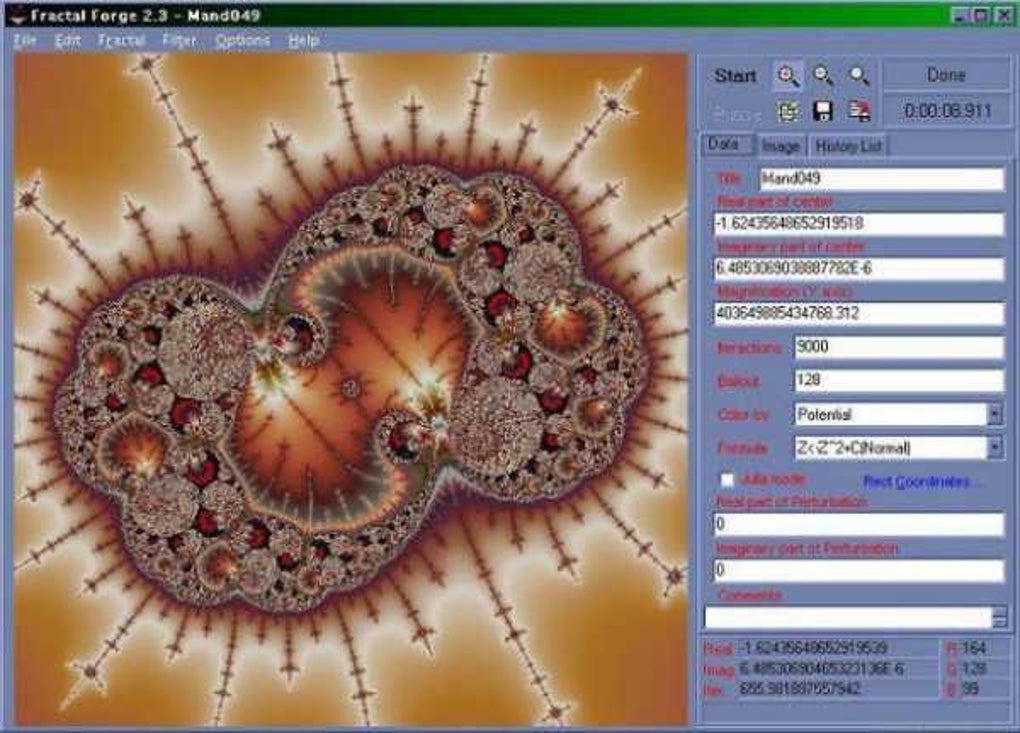Select the zoom-in magnifier tool
This screenshot has width=1020, height=733.
pos(787,76)
